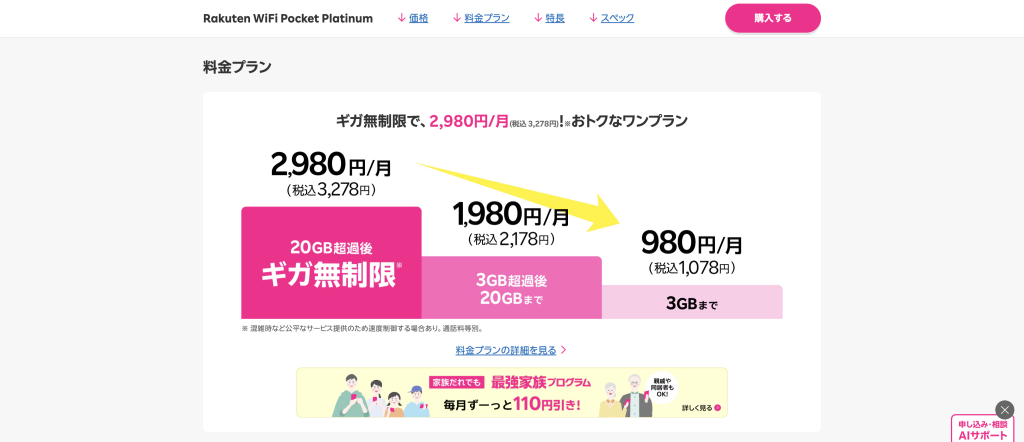Click the 購入する purchase button

pyautogui.click(x=772, y=18)
